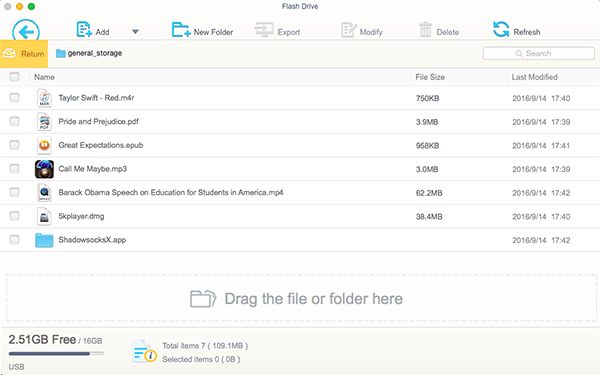Sort by the Name column header
The image size is (600, 376).
pos(44,77)
